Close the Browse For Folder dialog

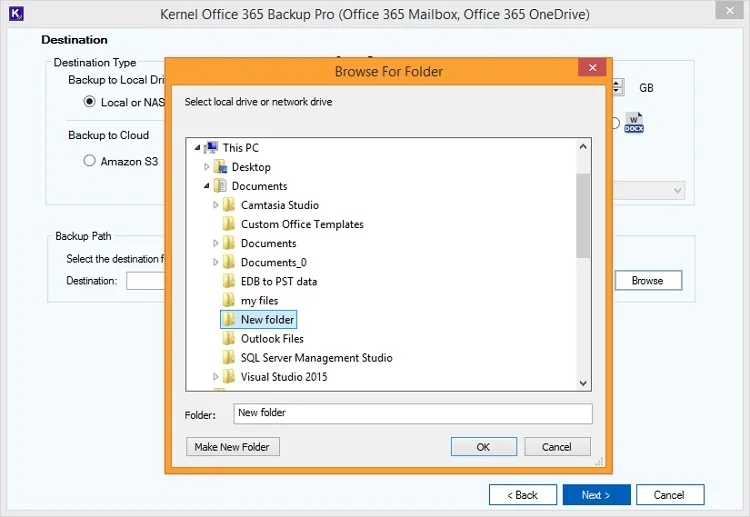coord(592,67)
